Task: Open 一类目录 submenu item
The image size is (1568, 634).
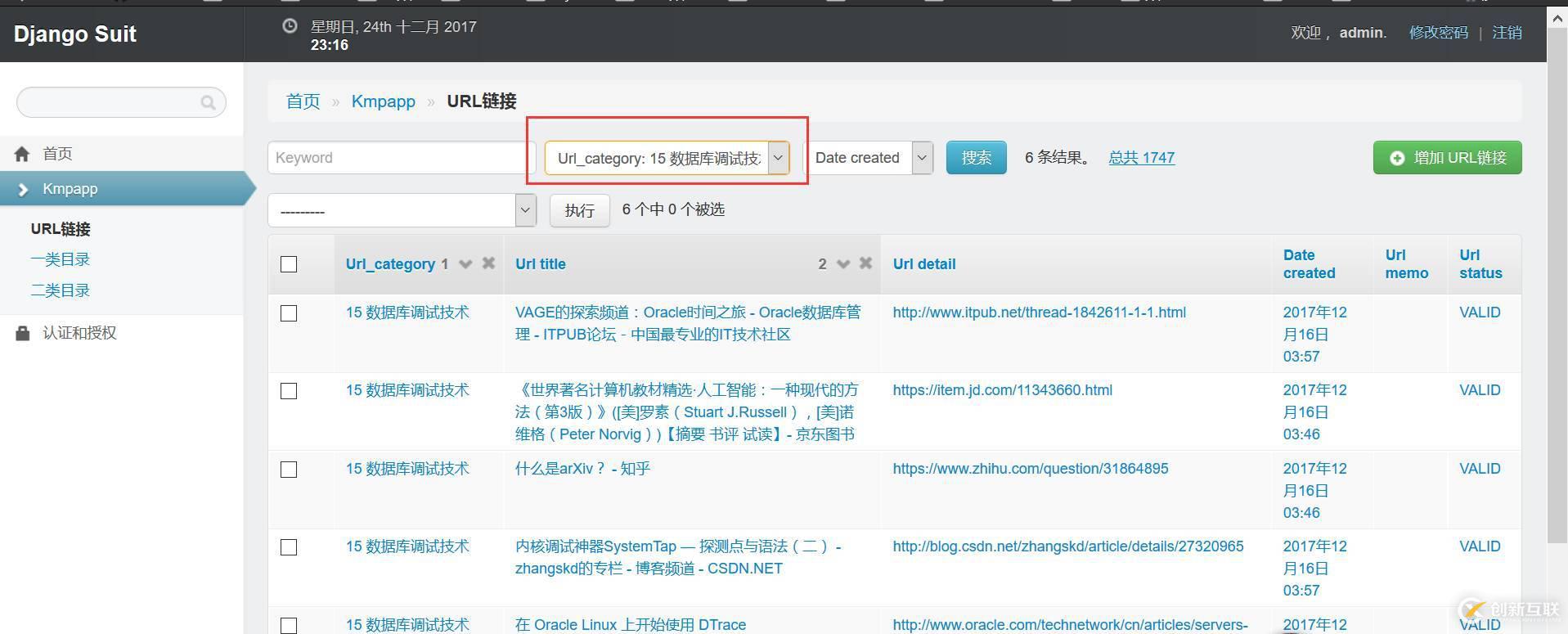Action: (x=60, y=259)
